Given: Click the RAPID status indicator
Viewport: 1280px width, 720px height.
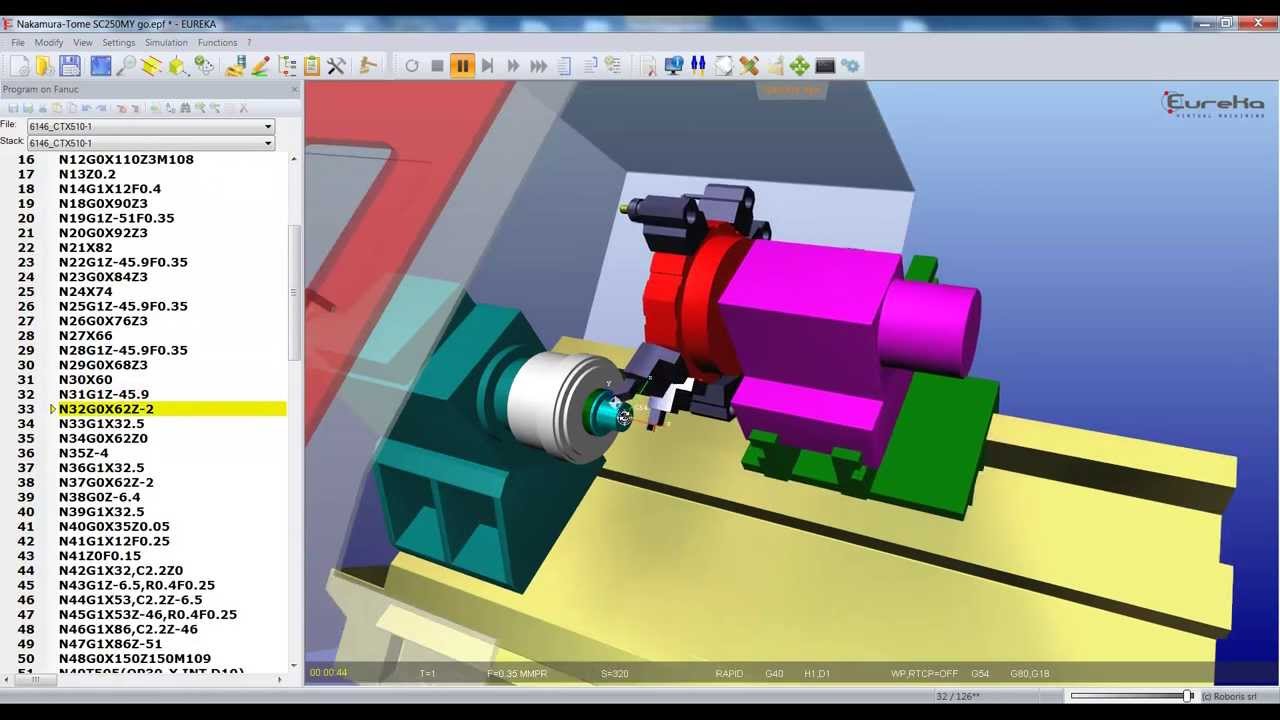Looking at the screenshot, I should (729, 674).
